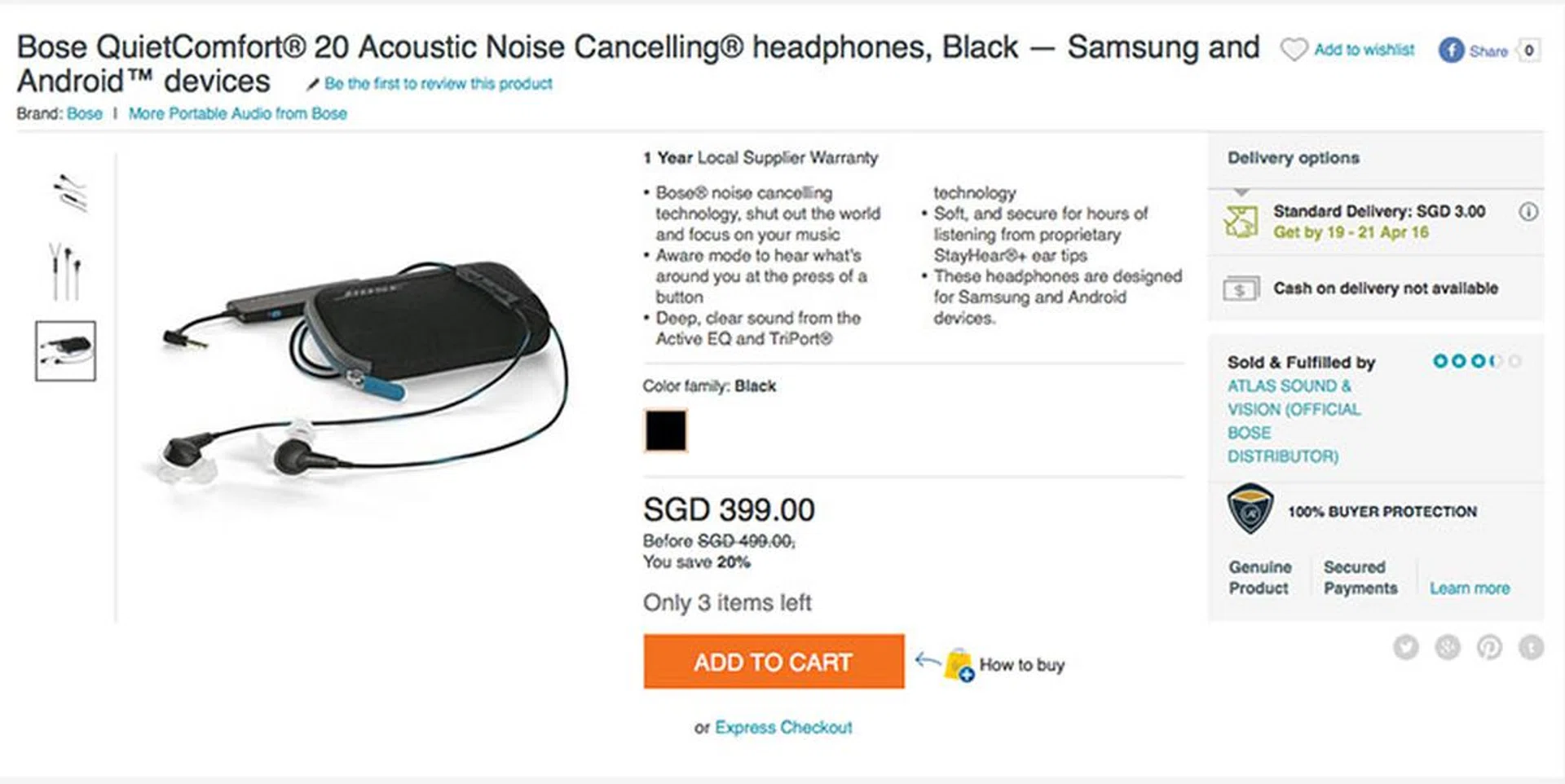The width and height of the screenshot is (1565, 784).
Task: Open the Express Checkout link
Action: [783, 727]
